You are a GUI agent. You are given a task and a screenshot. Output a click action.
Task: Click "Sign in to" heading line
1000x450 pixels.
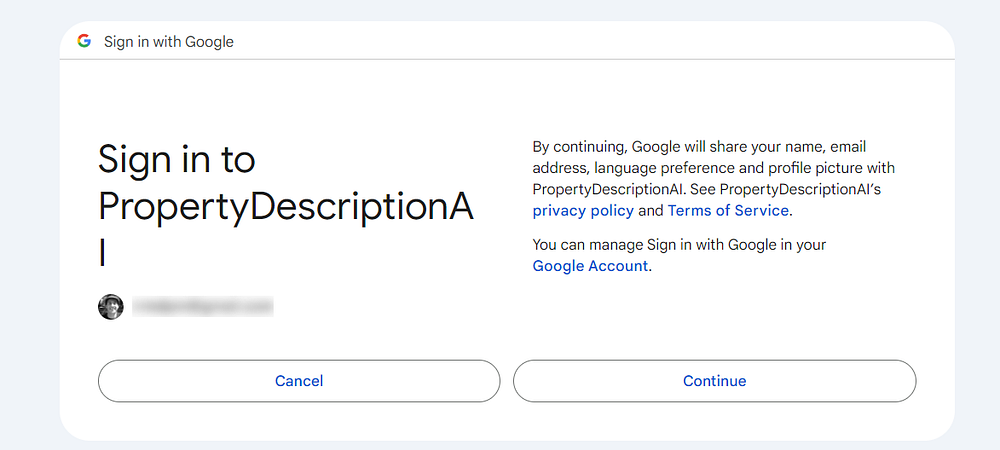(x=176, y=160)
